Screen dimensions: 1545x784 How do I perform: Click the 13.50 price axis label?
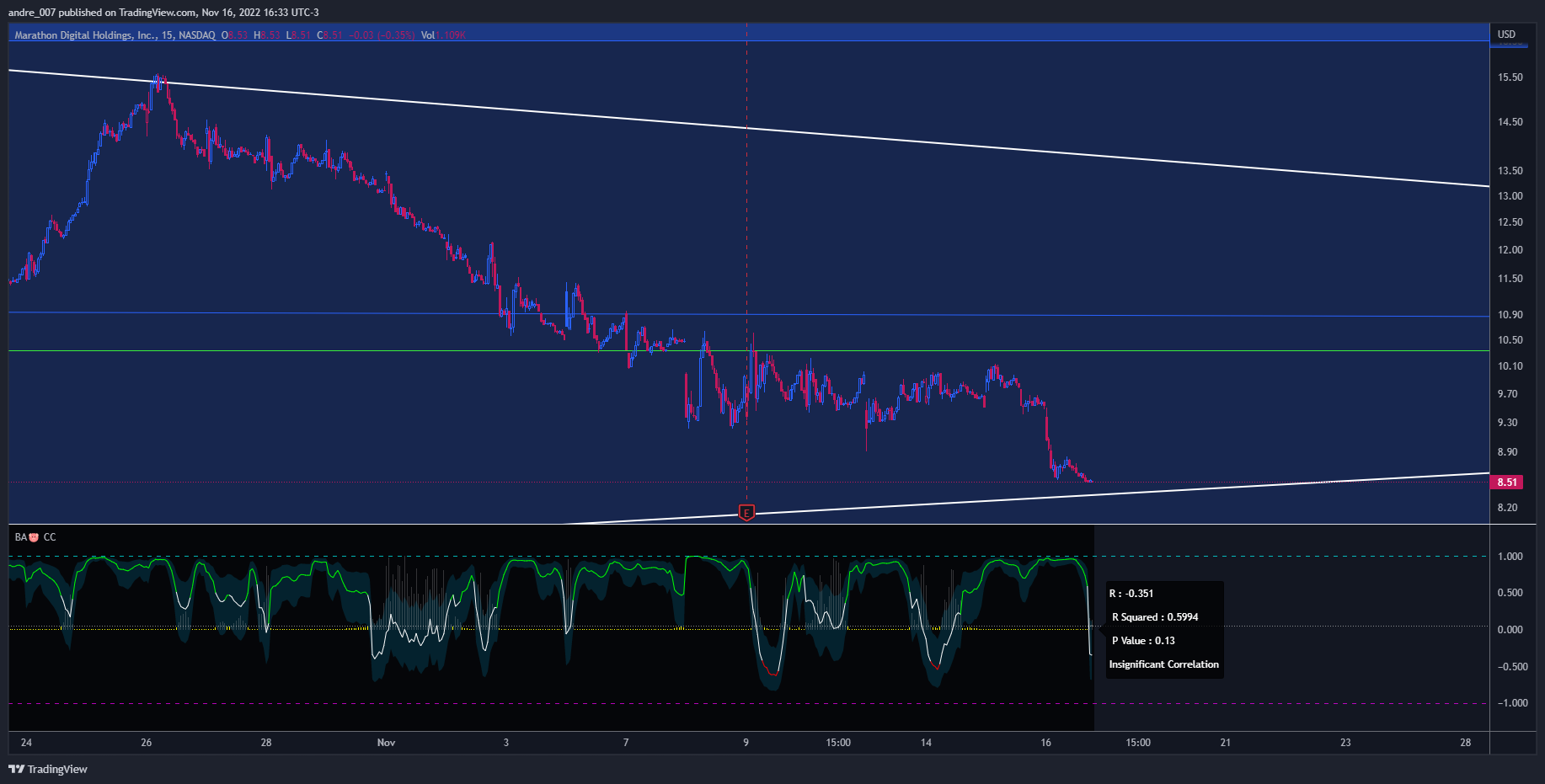[x=1510, y=171]
